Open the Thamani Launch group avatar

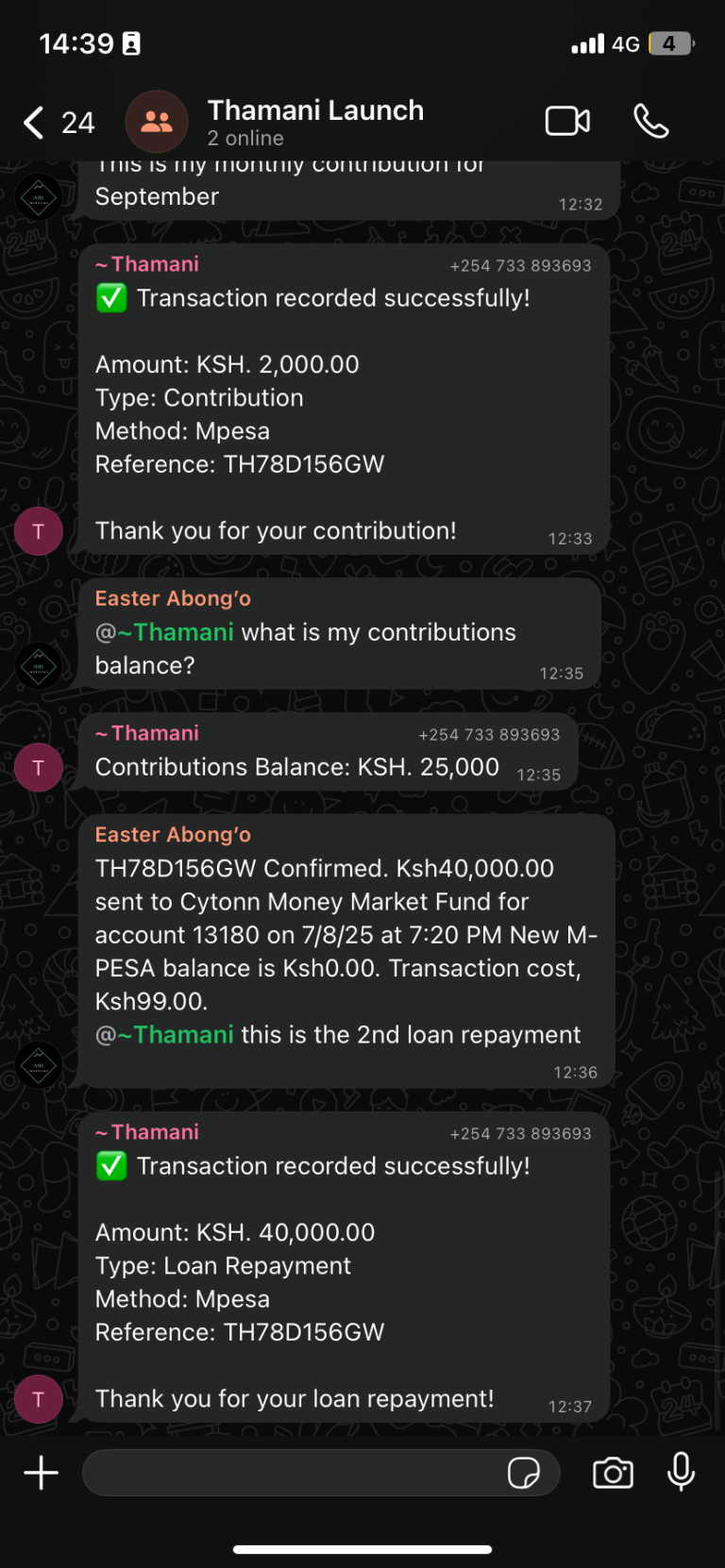(x=157, y=122)
